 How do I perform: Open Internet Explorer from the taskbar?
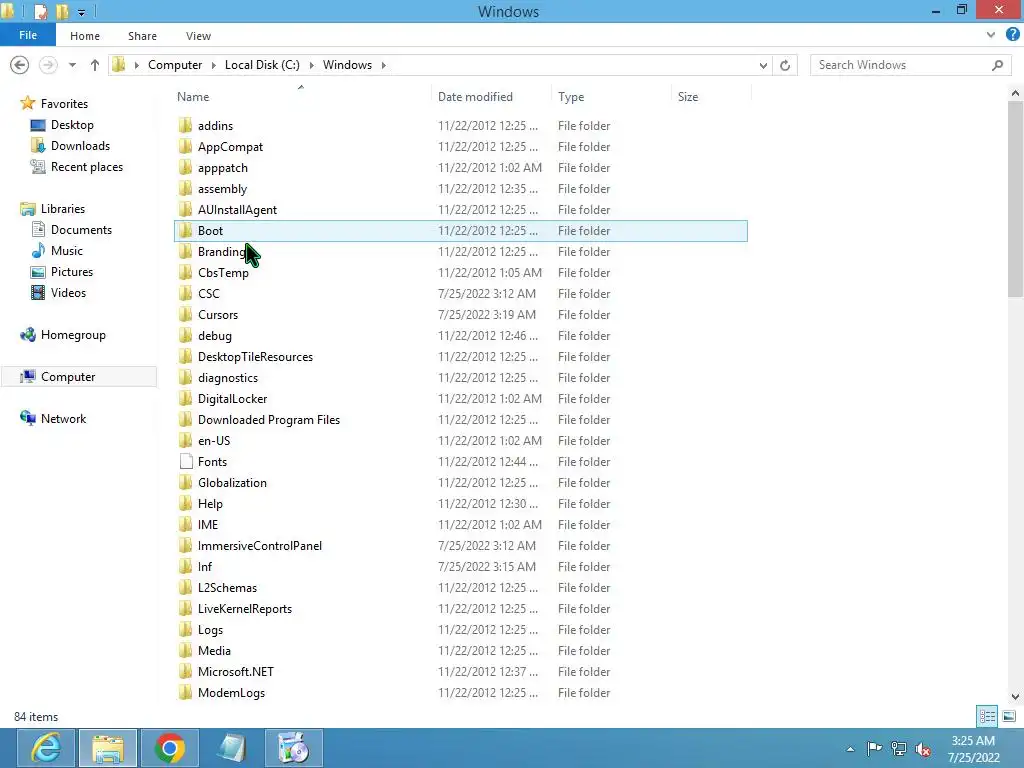46,748
